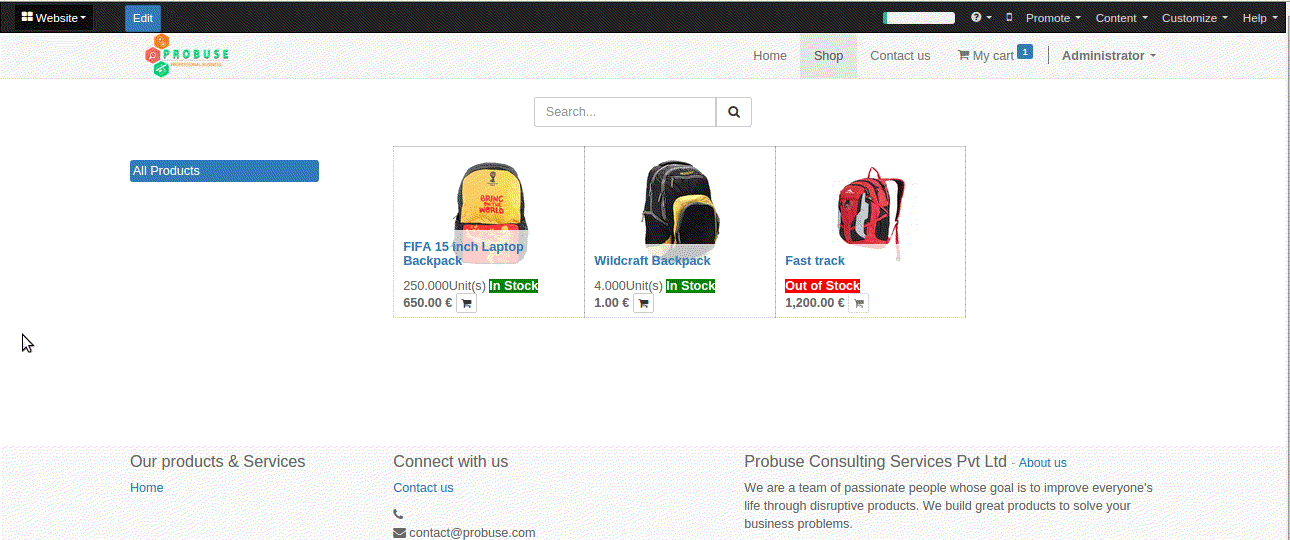Add Wildcraft Backpack to cart
This screenshot has height=540, width=1290.
pyautogui.click(x=643, y=303)
